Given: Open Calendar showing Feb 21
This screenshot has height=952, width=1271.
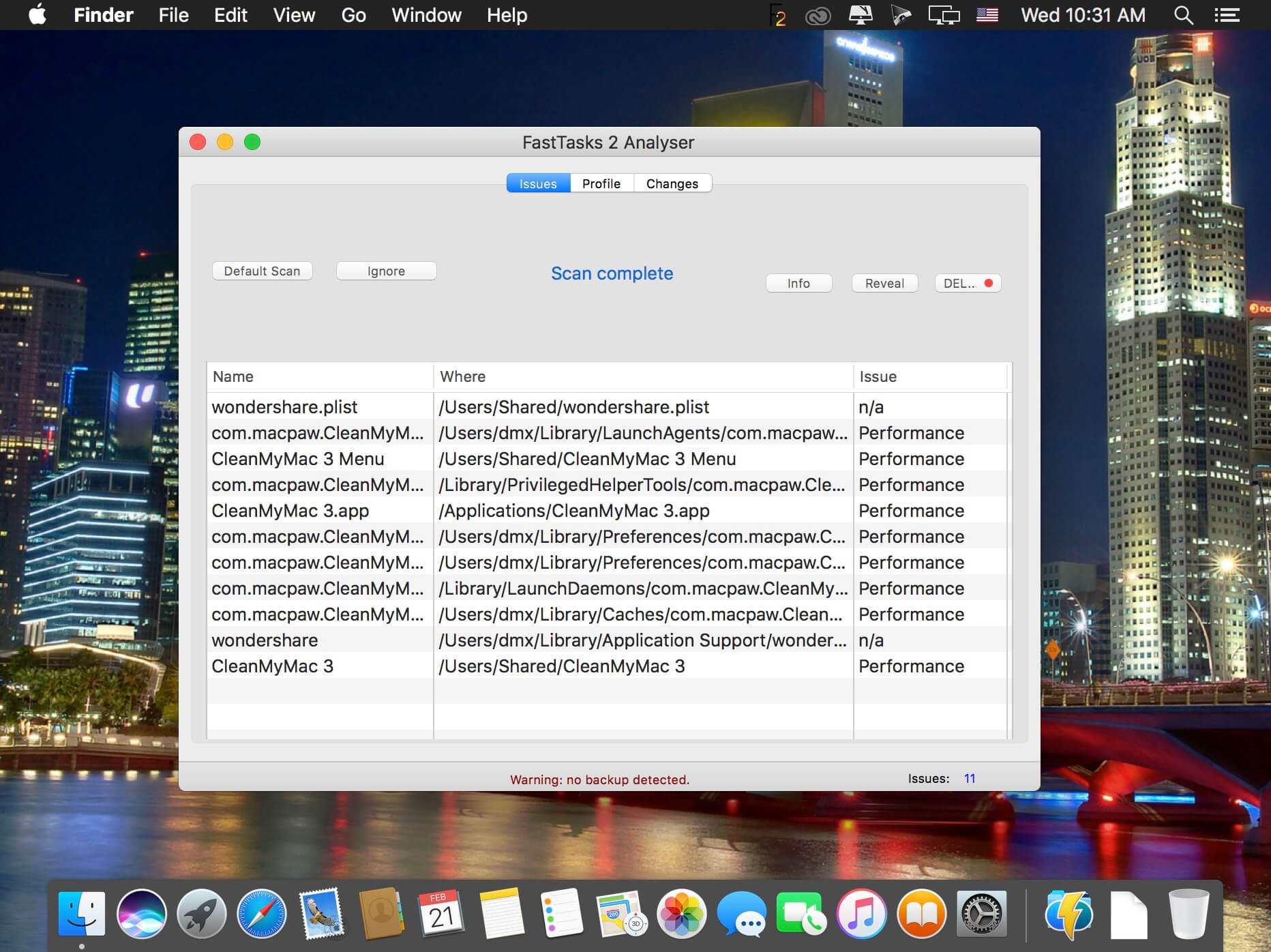Looking at the screenshot, I should coord(441,913).
